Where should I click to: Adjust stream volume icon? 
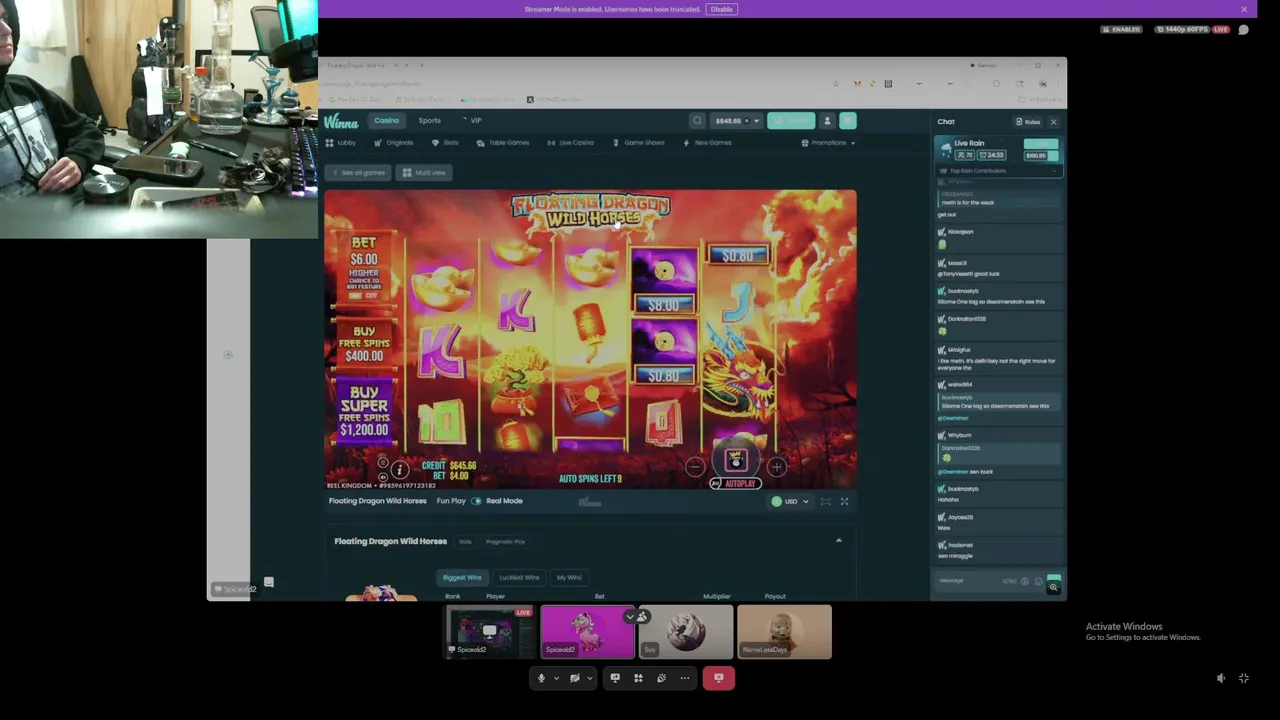1221,678
